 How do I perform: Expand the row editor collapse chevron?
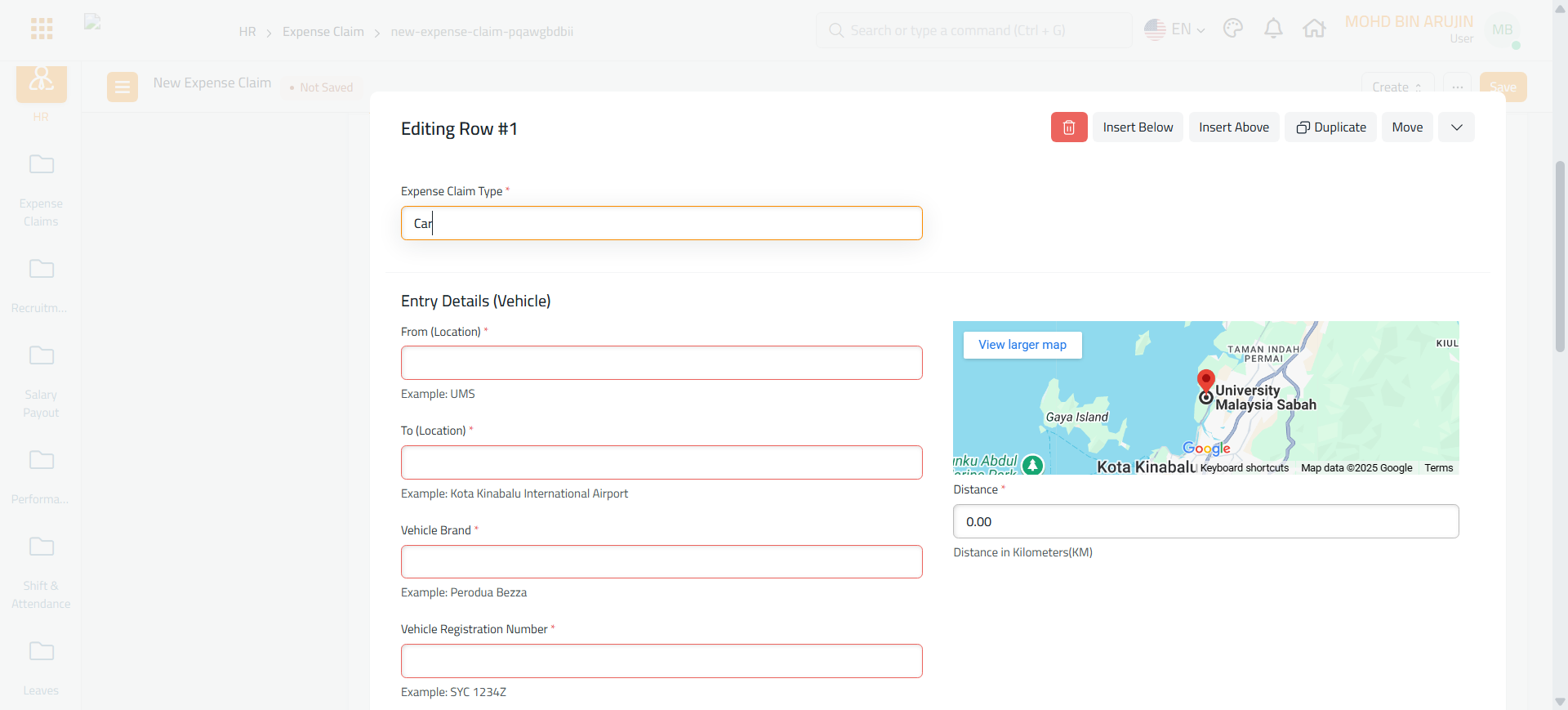(1456, 127)
